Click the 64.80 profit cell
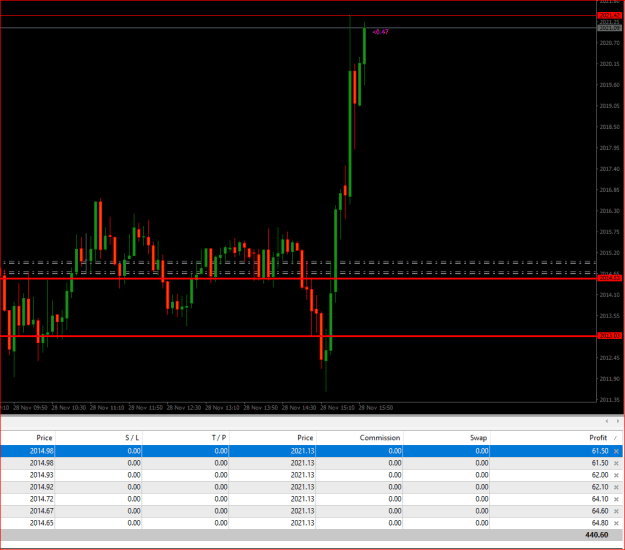 pyautogui.click(x=600, y=523)
